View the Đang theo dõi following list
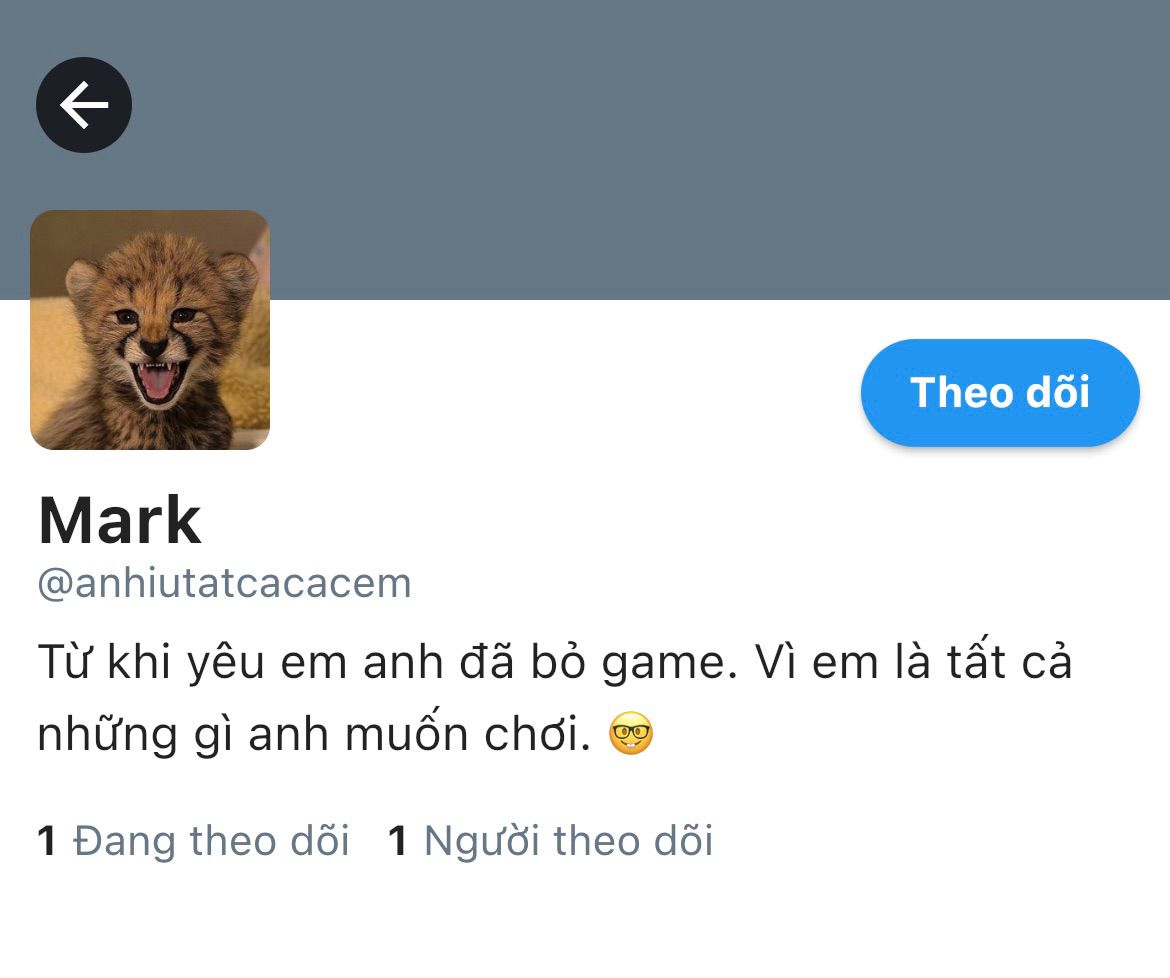 click(211, 841)
